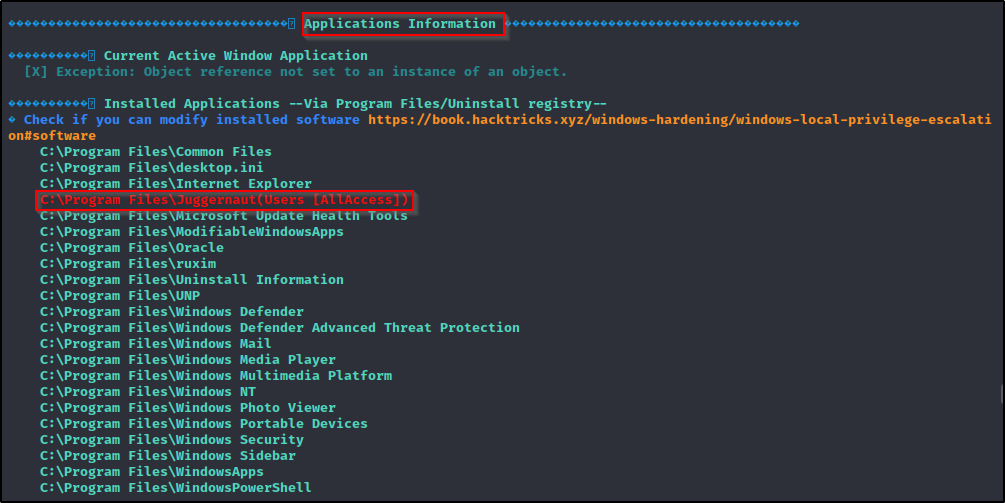
Task: Click the ruxim path entry
Action: (127, 264)
